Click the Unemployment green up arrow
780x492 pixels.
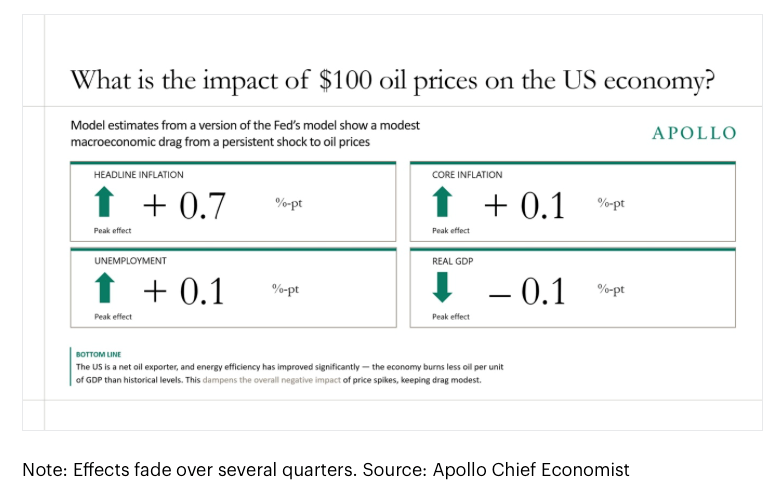(x=104, y=288)
